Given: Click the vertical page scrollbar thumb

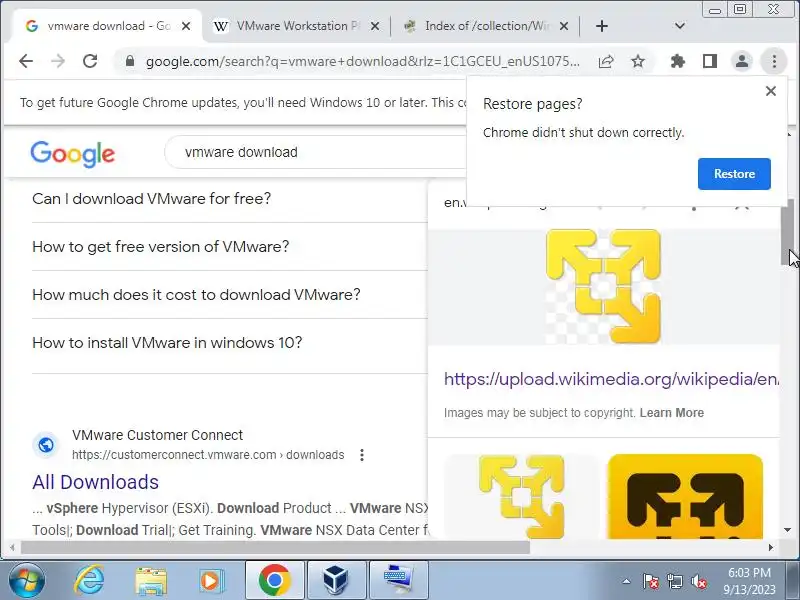Looking at the screenshot, I should pos(787,232).
